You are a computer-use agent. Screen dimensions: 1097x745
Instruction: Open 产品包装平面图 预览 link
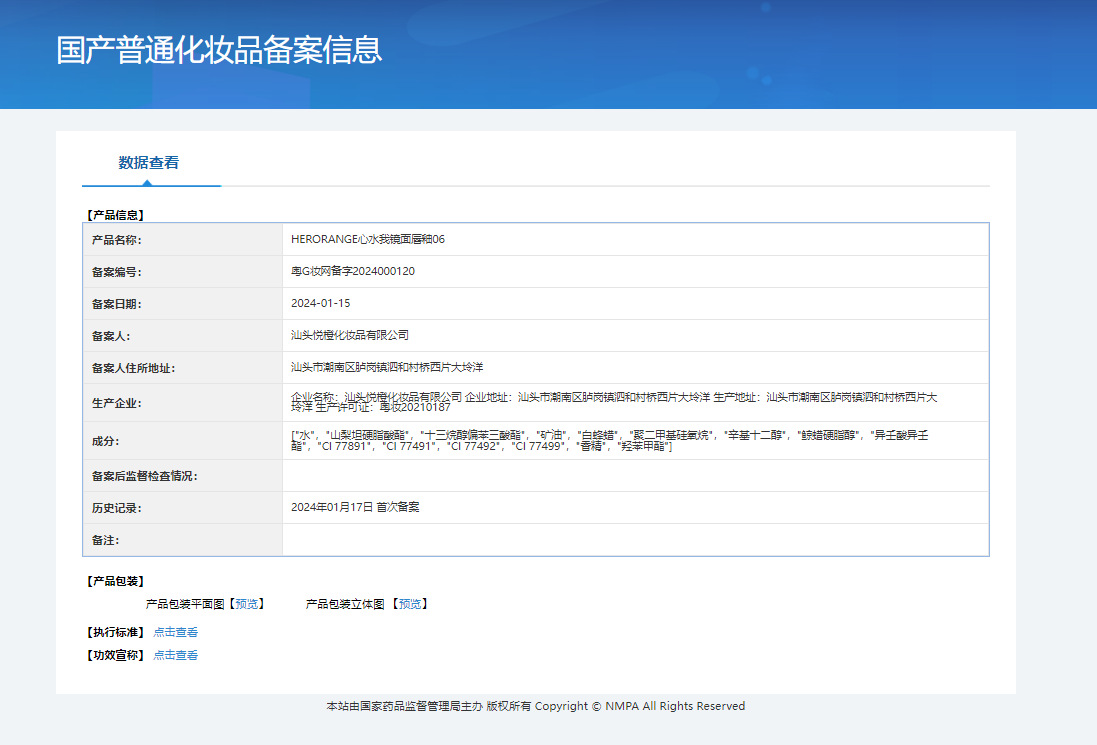click(x=246, y=604)
